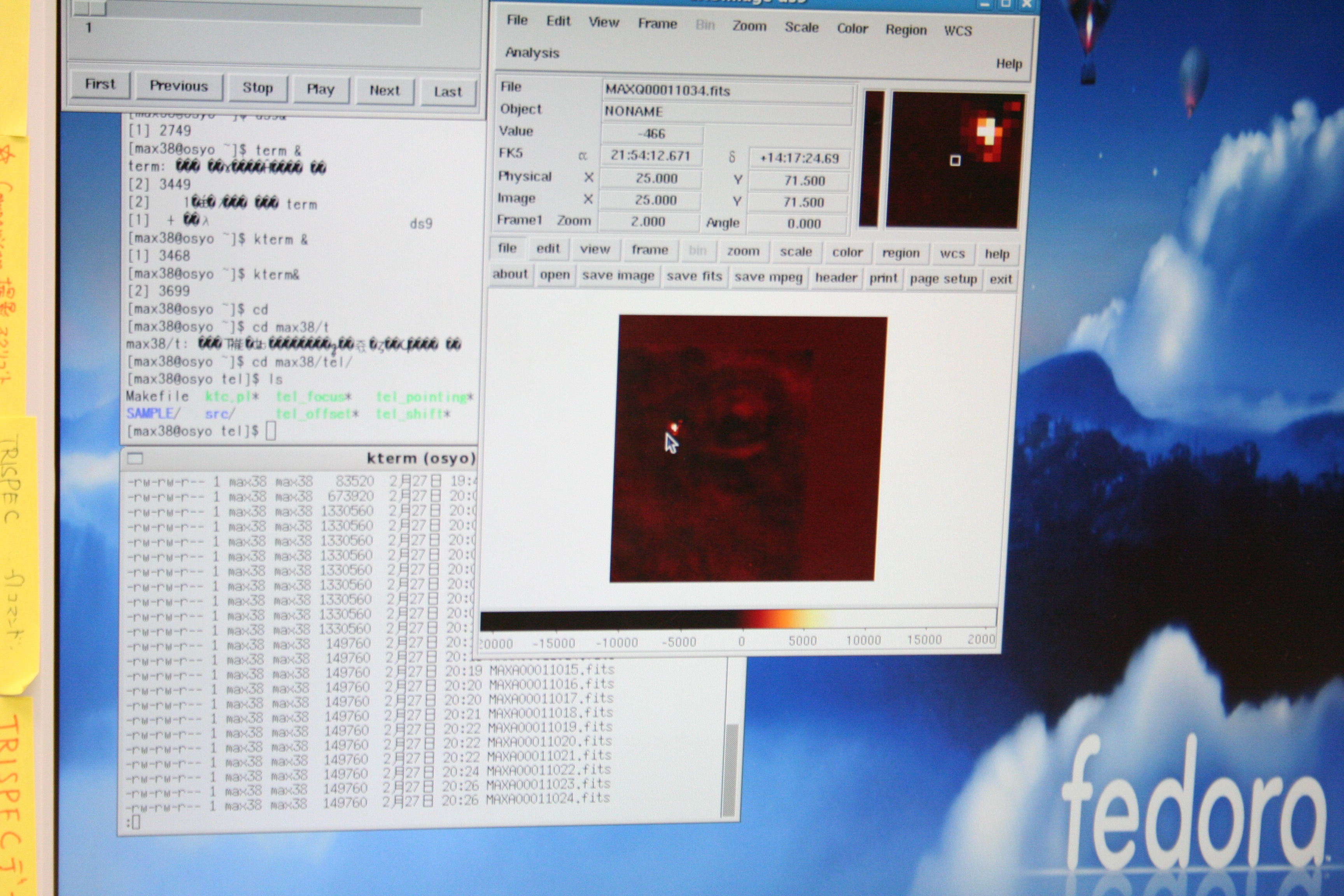The image size is (1344, 896).
Task: Click MAXA00011015.fits in the file listing
Action: point(551,670)
